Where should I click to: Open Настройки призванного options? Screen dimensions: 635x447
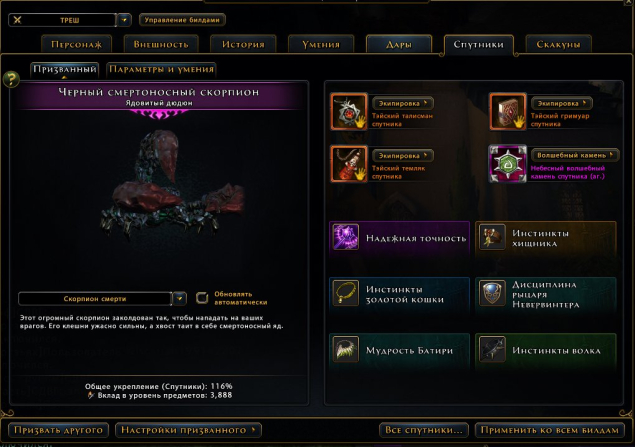188,430
